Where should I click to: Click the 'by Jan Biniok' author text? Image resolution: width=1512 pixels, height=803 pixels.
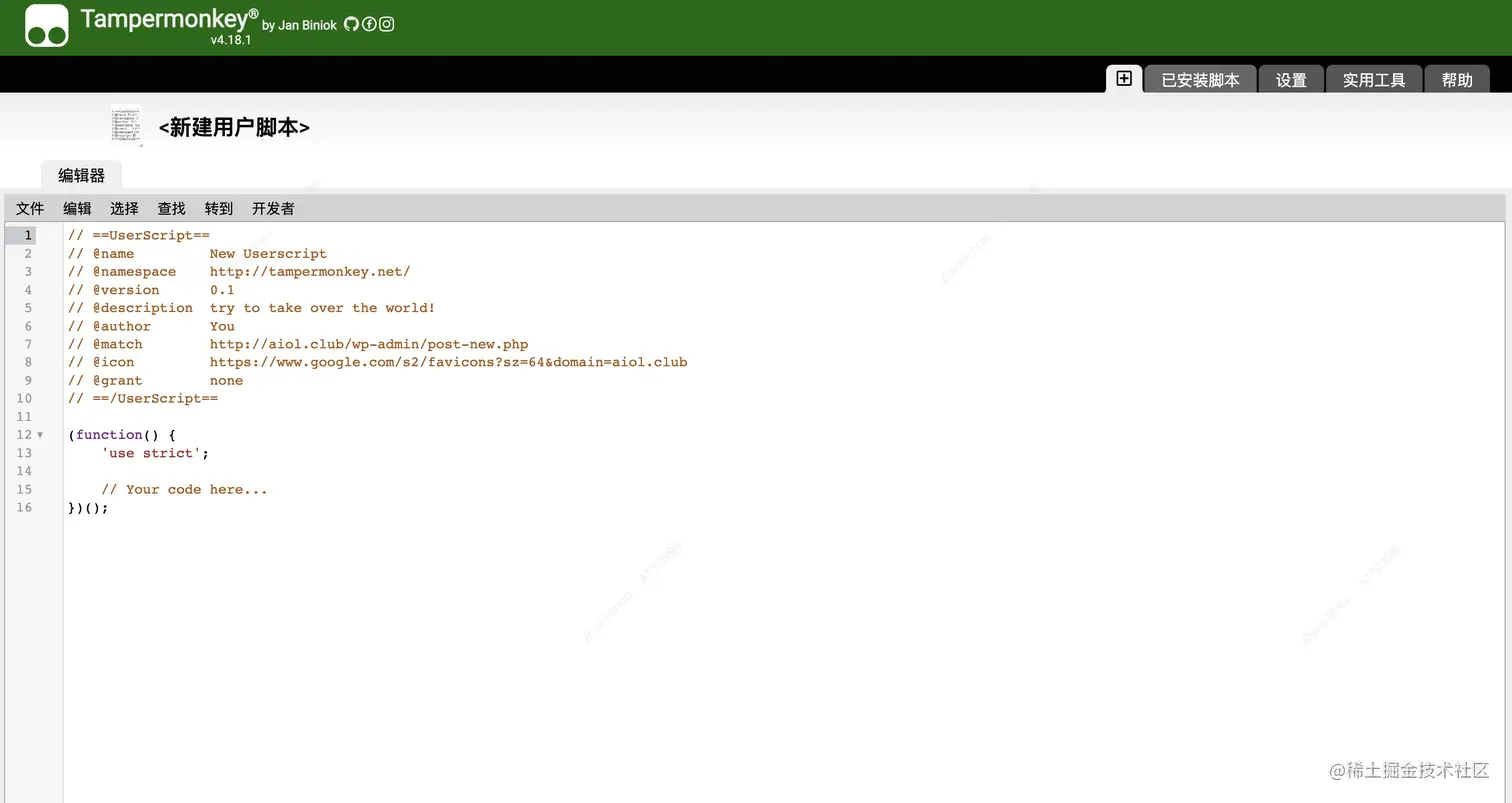click(299, 25)
